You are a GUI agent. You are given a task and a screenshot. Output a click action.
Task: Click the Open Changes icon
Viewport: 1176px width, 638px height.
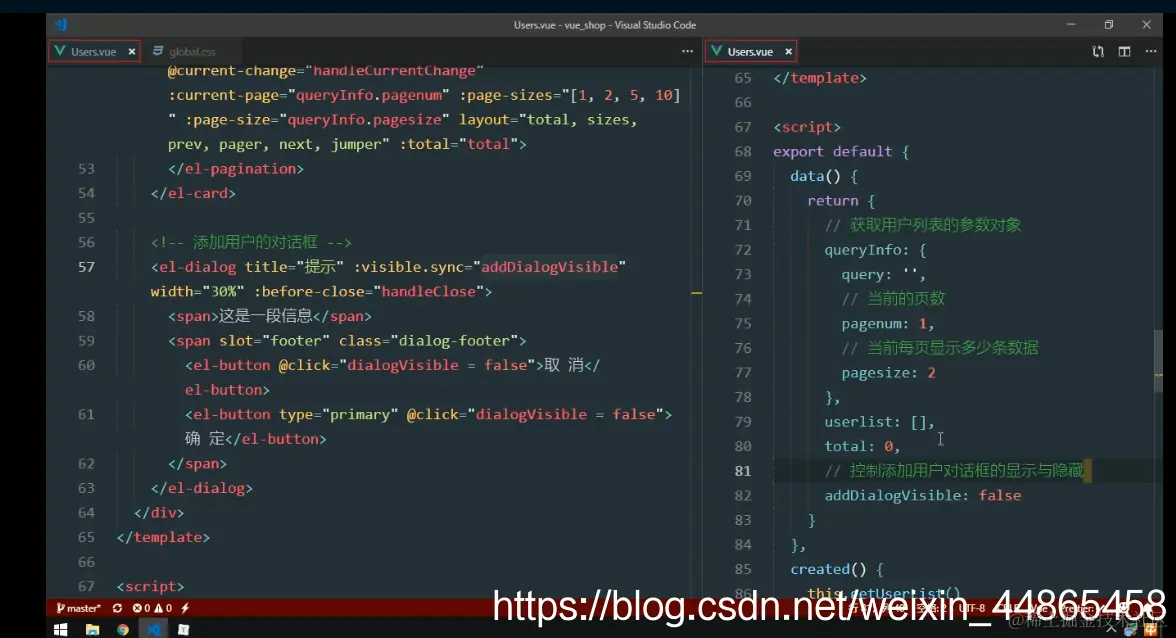tap(1098, 51)
